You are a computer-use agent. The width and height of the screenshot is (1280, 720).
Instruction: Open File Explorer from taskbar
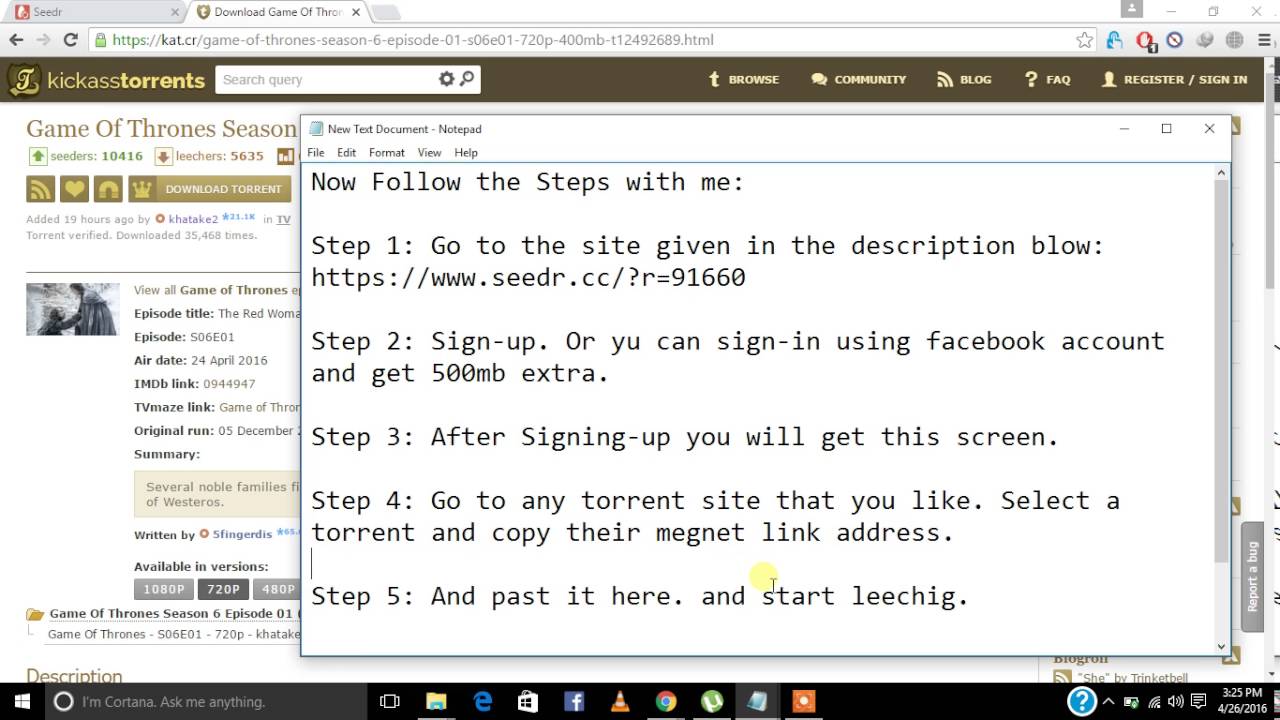coord(437,702)
